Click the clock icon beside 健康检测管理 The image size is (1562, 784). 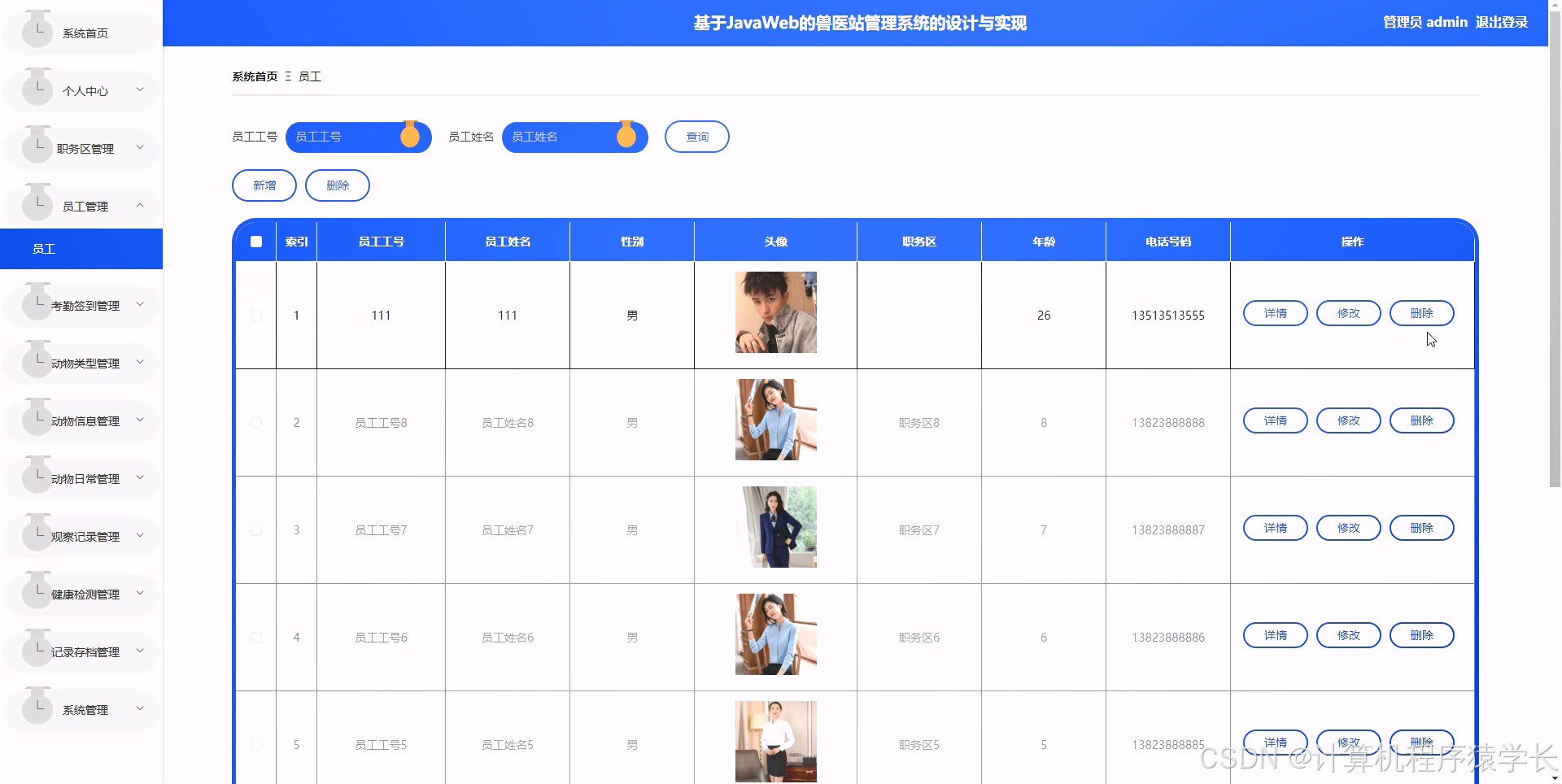pyautogui.click(x=37, y=591)
